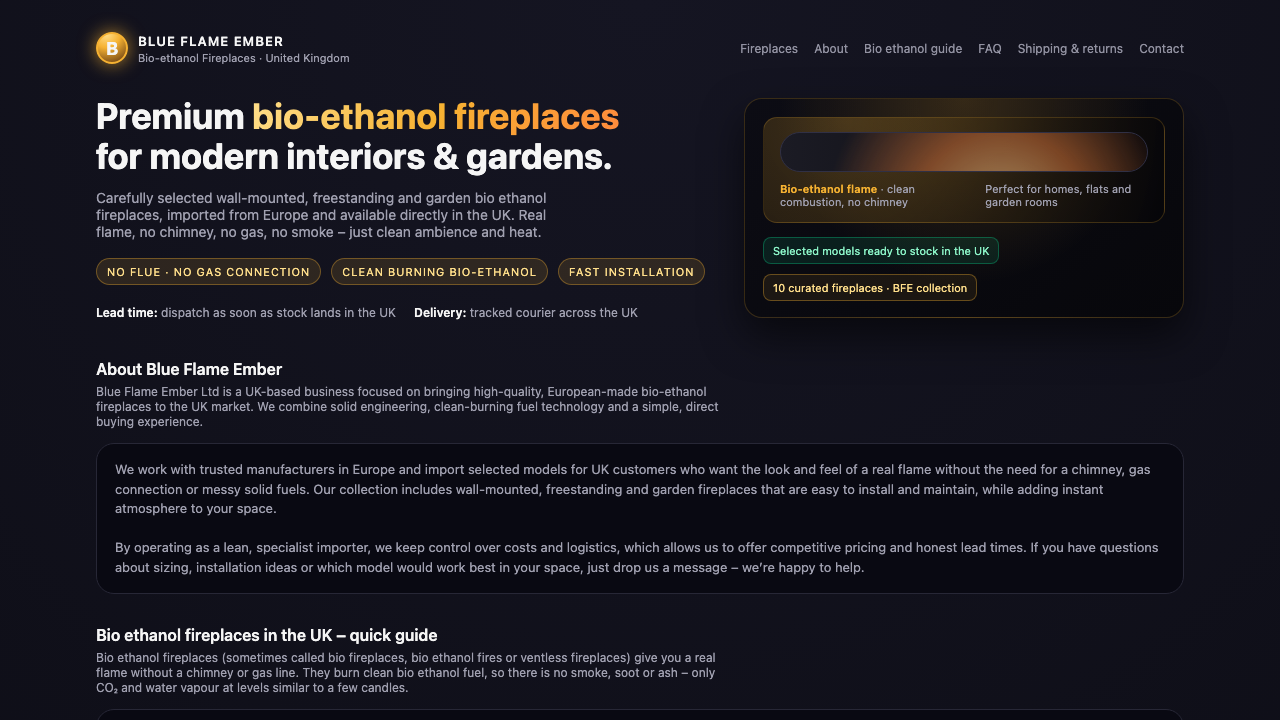The height and width of the screenshot is (720, 1280).
Task: Click the glowing flame bar graphic
Action: pyautogui.click(x=963, y=152)
